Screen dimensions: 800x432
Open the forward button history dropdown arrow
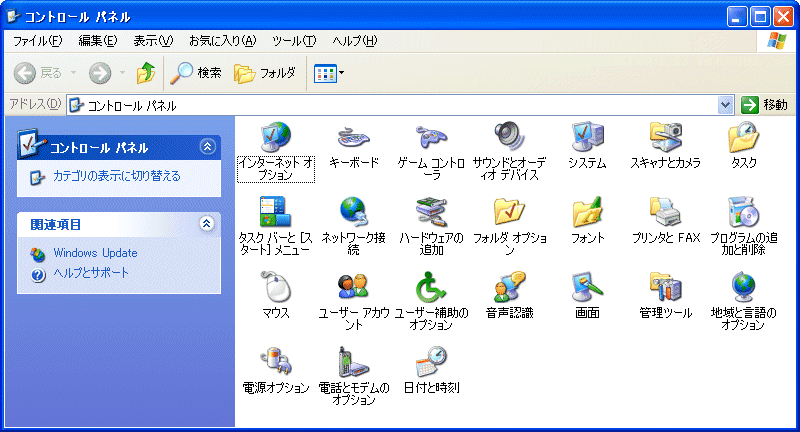point(122,73)
